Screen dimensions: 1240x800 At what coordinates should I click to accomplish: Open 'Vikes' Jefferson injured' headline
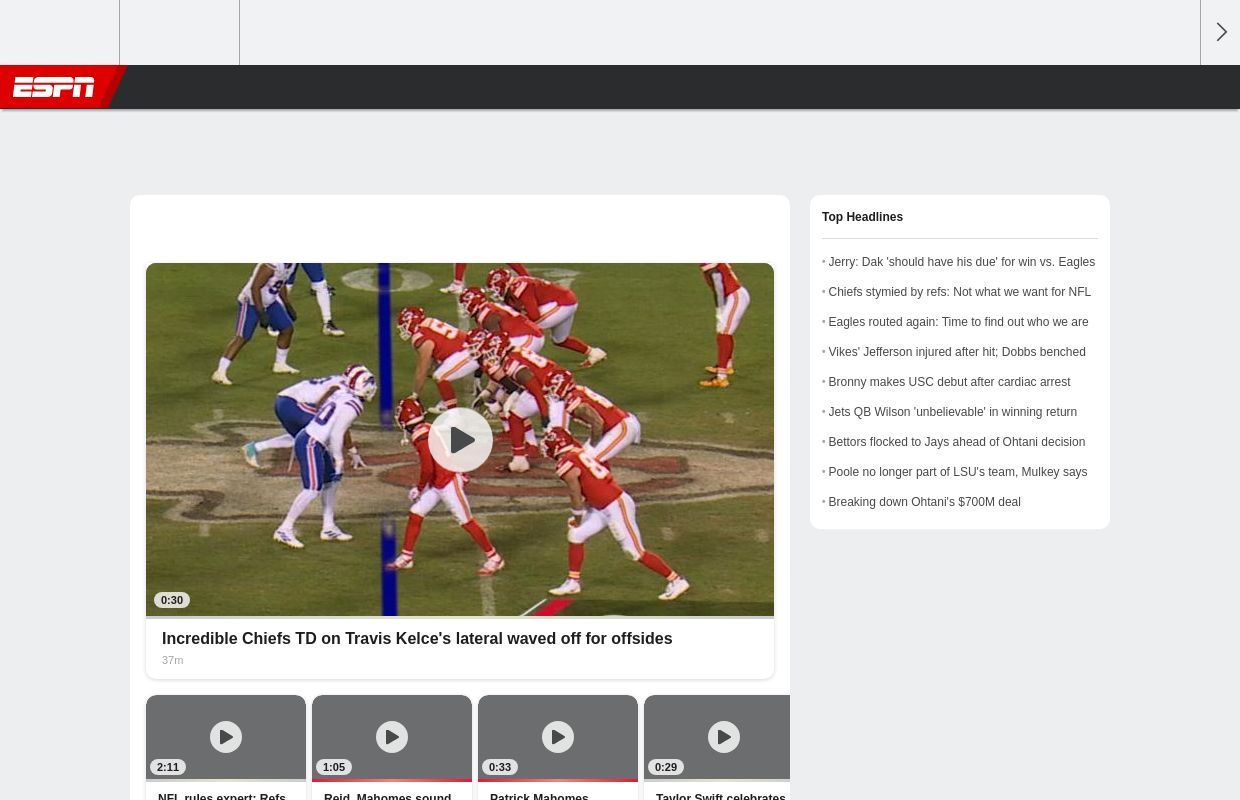(956, 352)
